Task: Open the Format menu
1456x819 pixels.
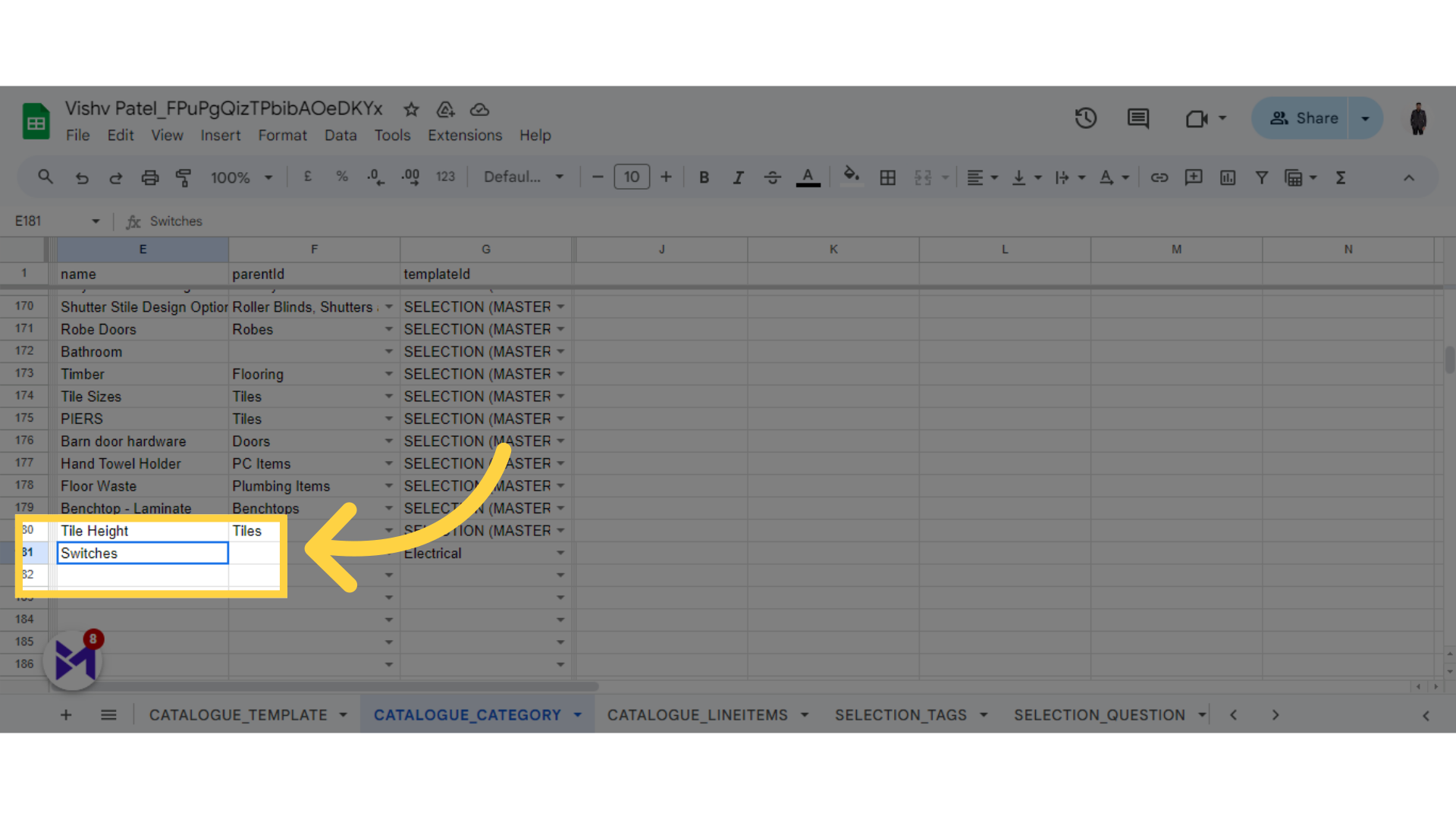Action: [x=281, y=134]
